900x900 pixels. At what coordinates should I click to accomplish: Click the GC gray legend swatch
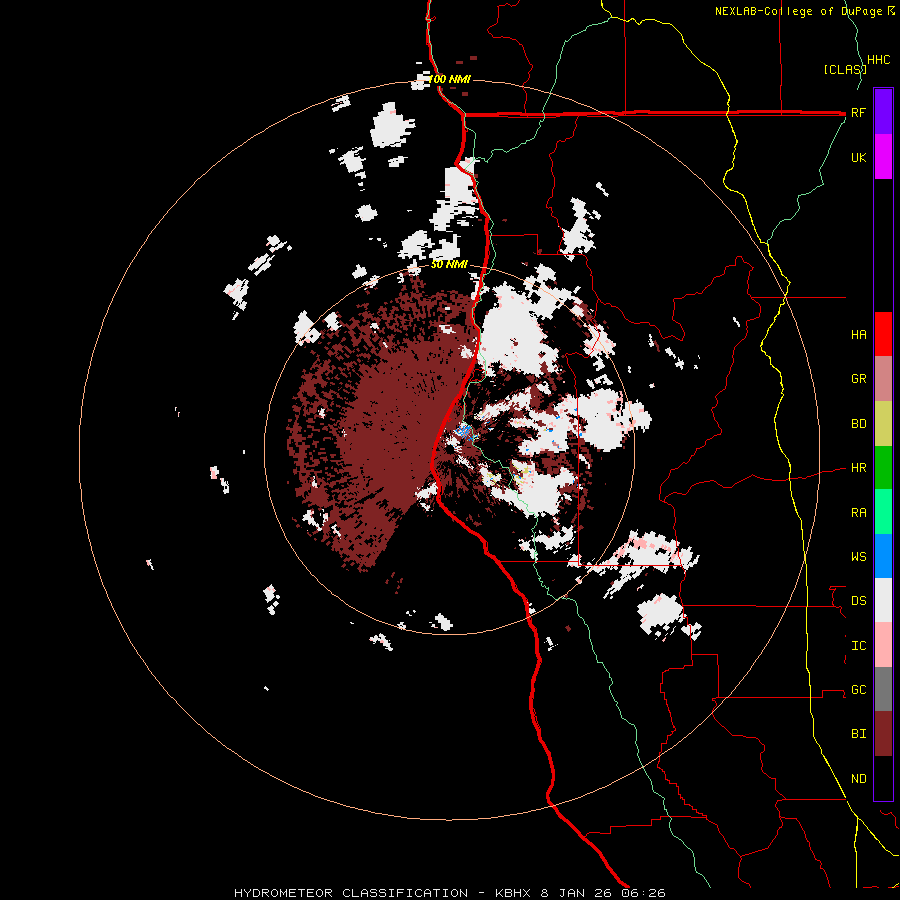pos(883,689)
